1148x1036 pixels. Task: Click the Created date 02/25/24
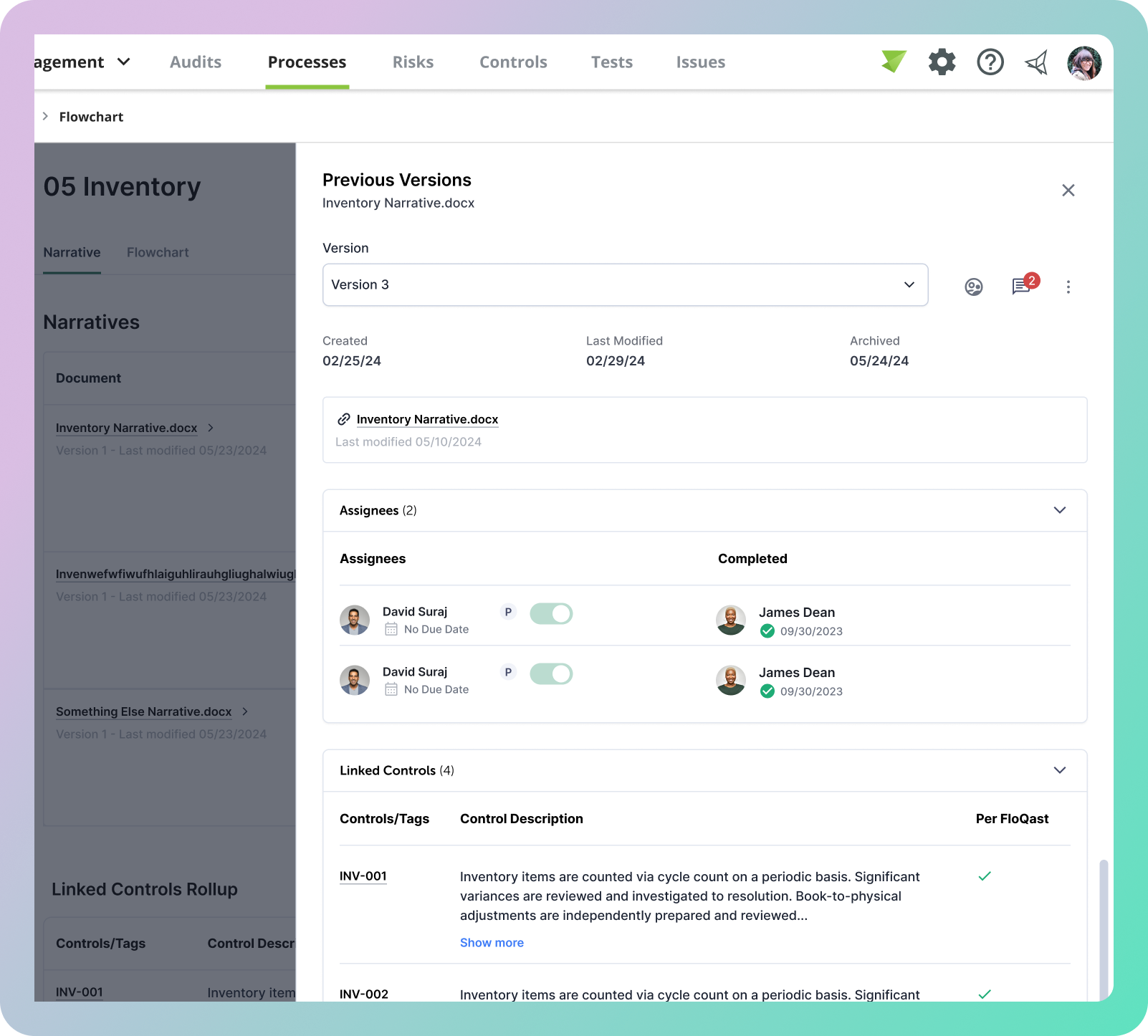[x=352, y=360]
